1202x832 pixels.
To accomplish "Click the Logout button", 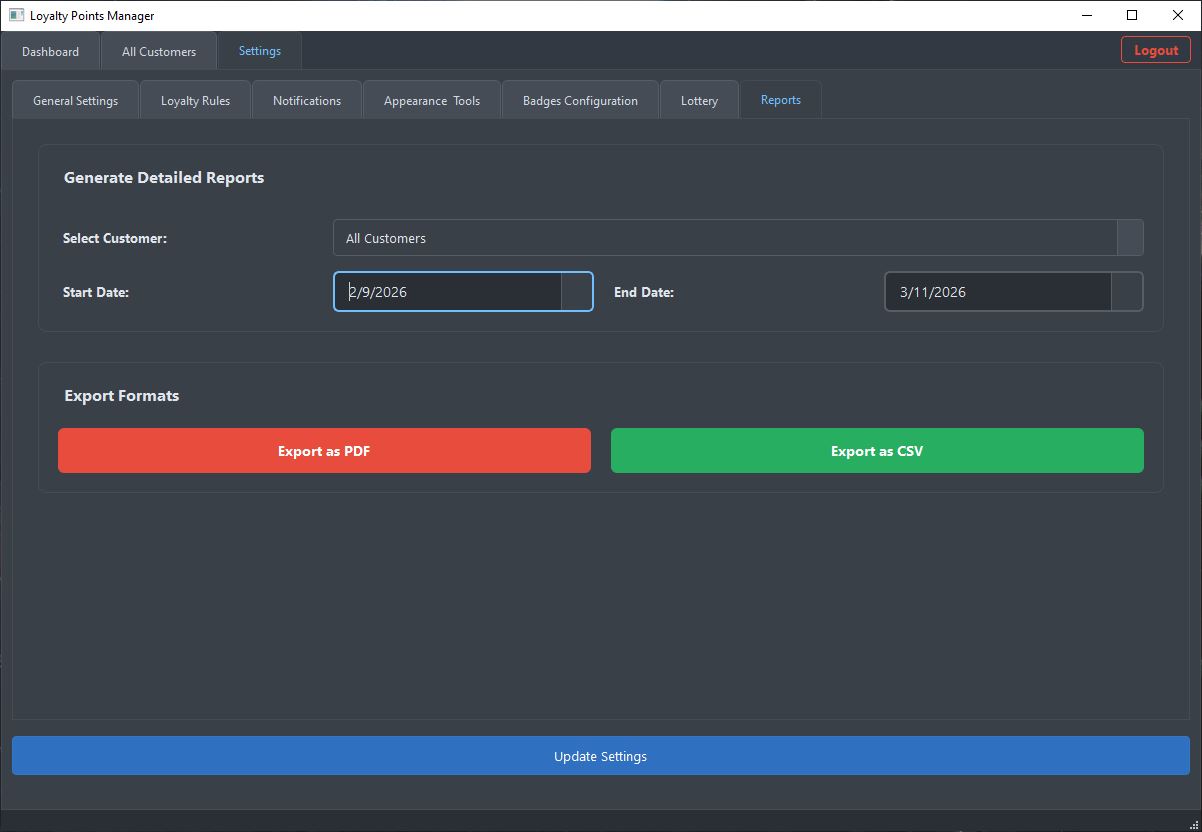I will 1155,51.
